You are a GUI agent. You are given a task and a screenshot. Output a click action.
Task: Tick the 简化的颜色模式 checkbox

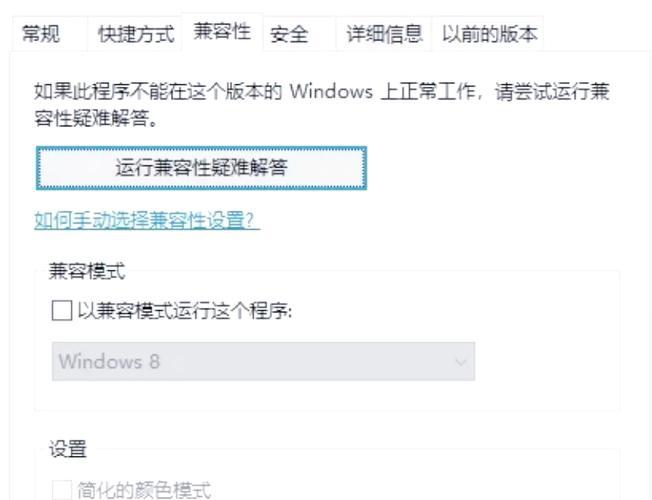pyautogui.click(x=62, y=490)
